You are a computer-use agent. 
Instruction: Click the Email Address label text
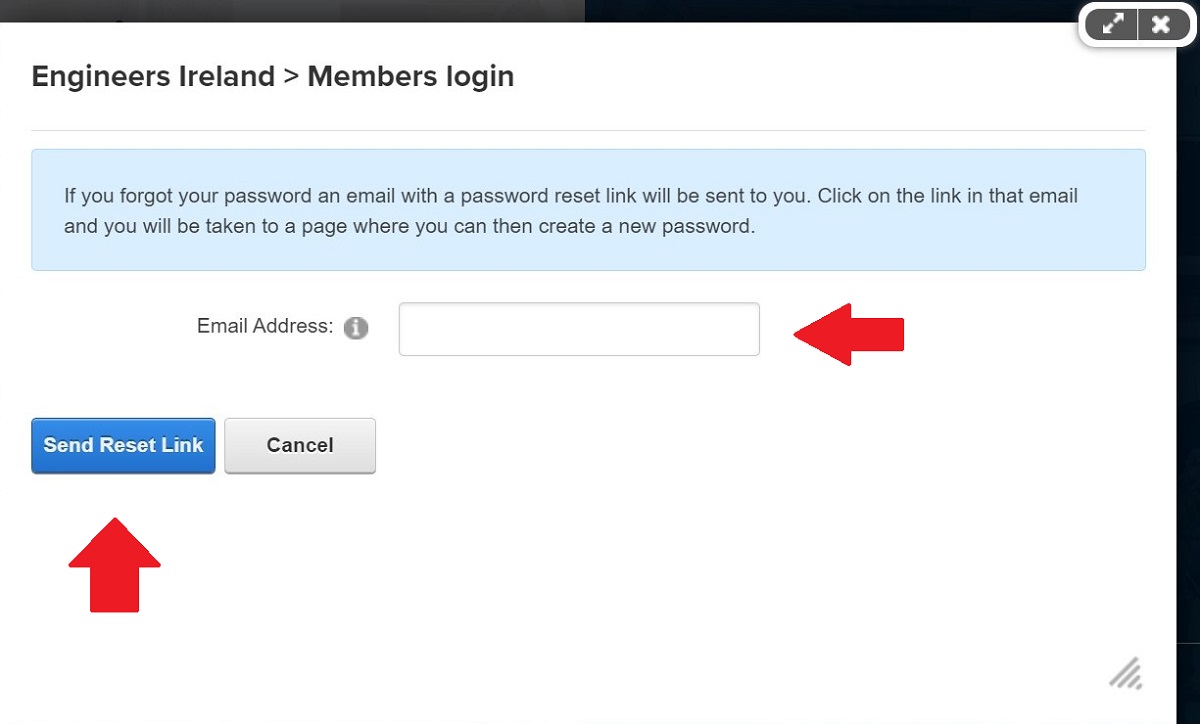coord(265,326)
